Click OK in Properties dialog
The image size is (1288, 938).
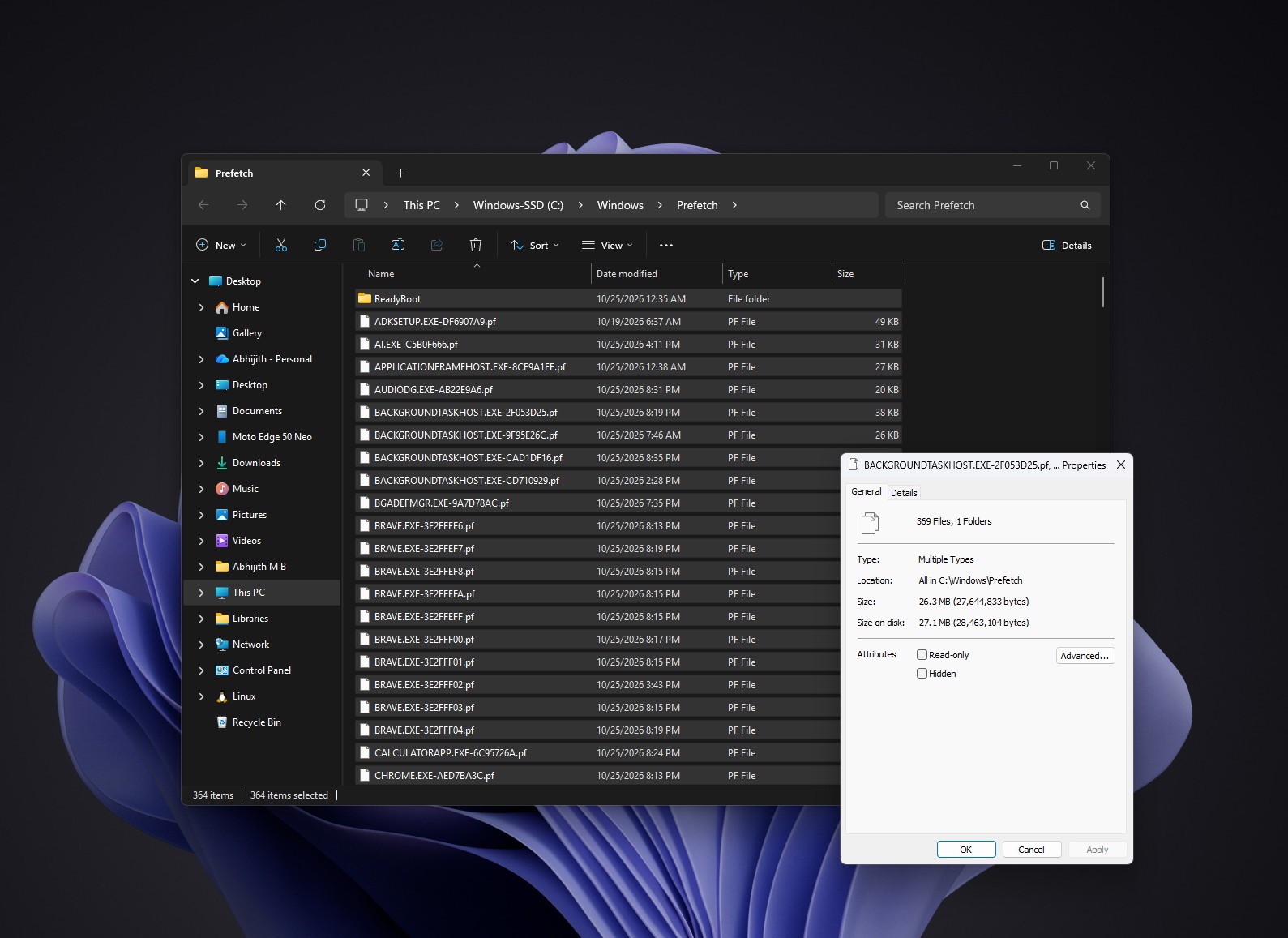pos(966,850)
